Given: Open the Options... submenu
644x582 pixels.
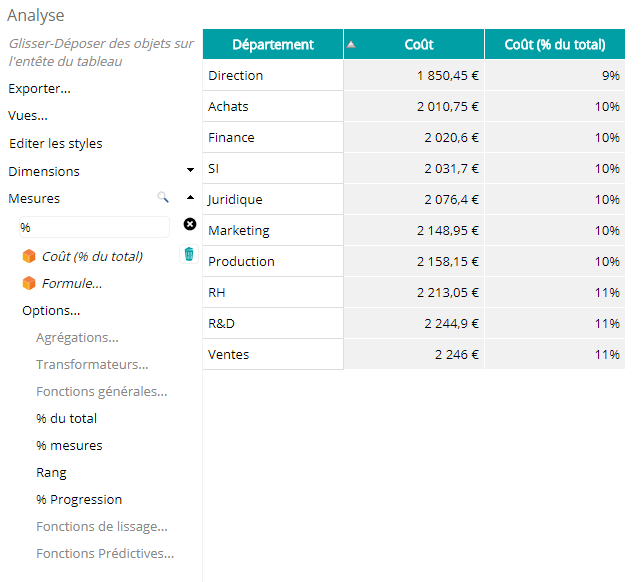Looking at the screenshot, I should 51,311.
